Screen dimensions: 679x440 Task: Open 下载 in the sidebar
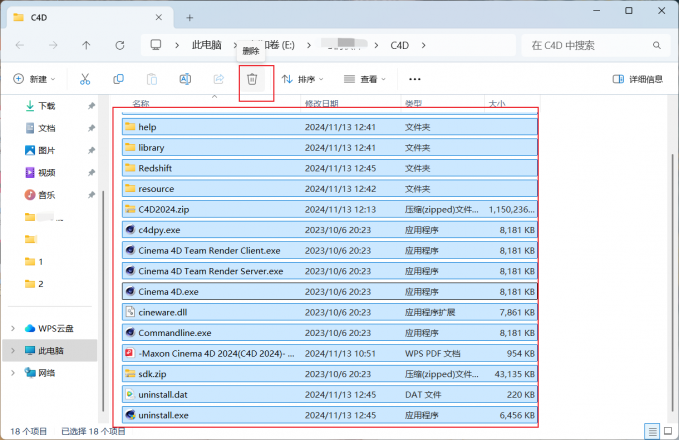(47, 106)
